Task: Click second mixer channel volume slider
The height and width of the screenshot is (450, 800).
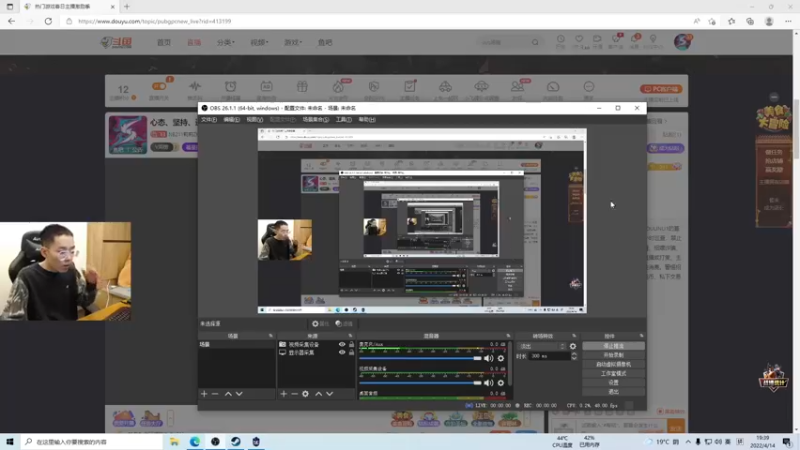Action: click(x=420, y=383)
